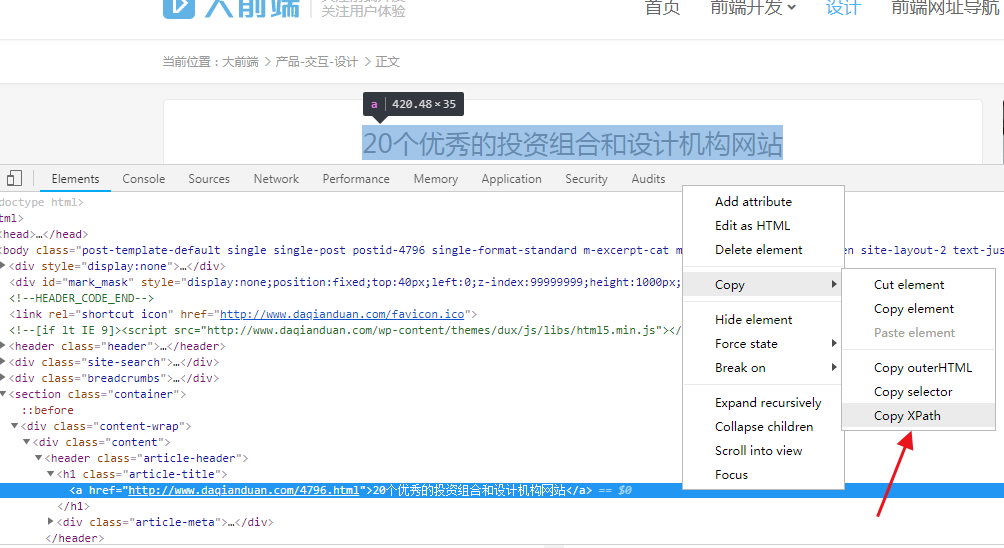
Task: Select Edit as HTML menu entry
Action: [x=763, y=226]
